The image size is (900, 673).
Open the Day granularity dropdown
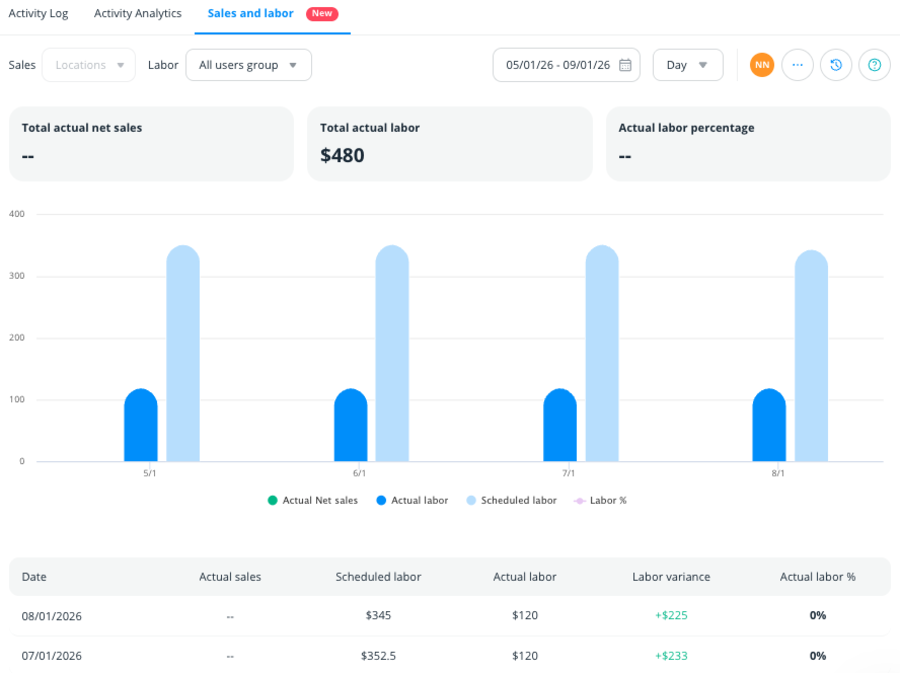point(688,65)
